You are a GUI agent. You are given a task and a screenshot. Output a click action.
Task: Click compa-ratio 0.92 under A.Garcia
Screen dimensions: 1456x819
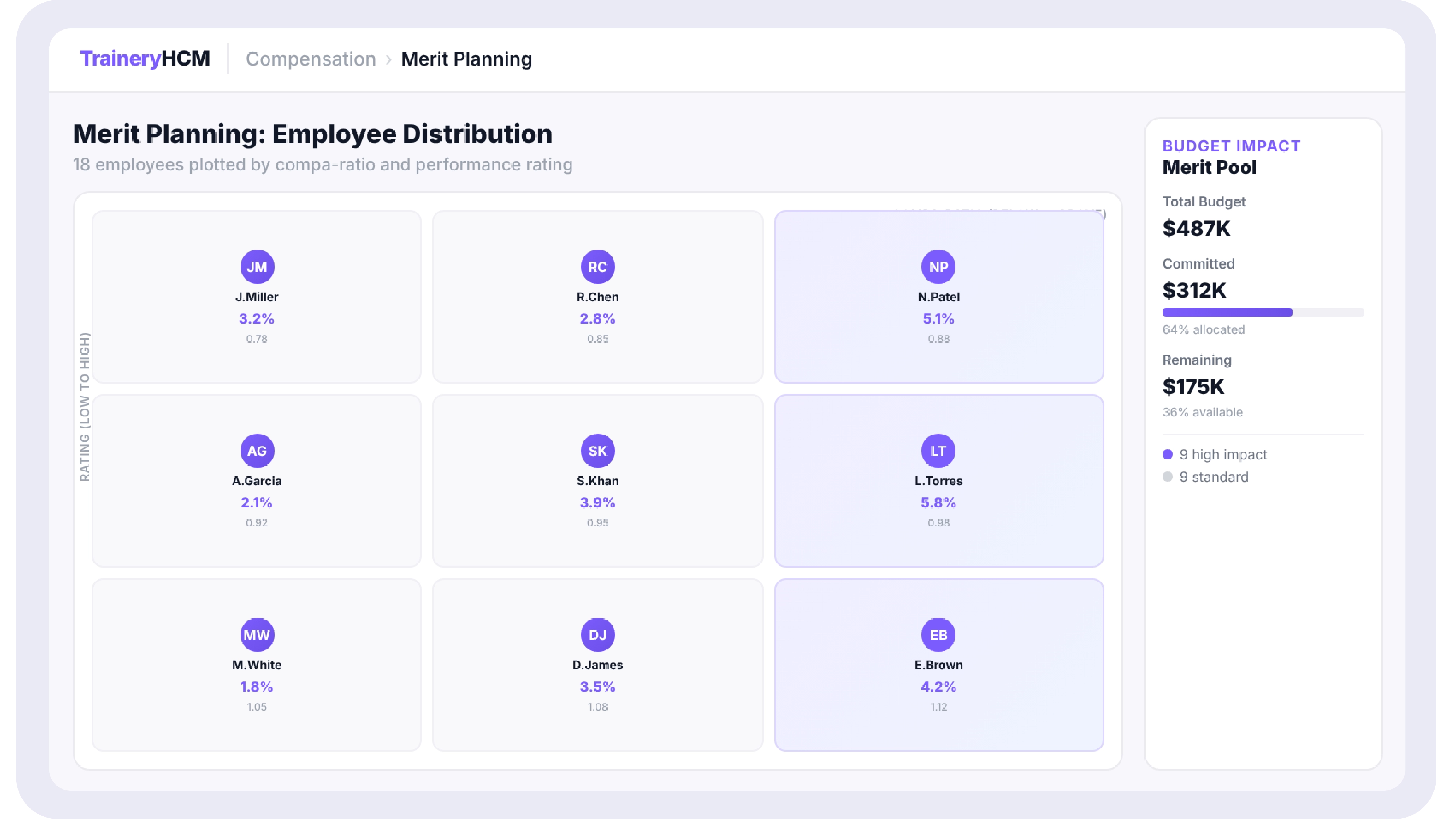pos(257,523)
